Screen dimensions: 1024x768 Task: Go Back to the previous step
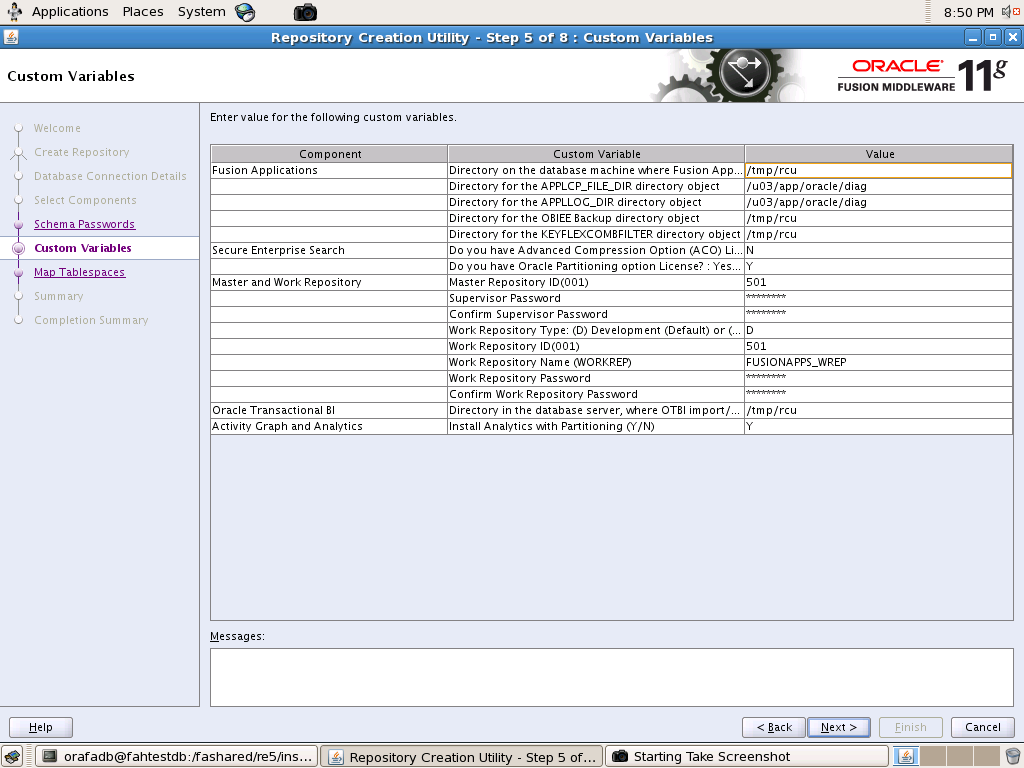(774, 728)
